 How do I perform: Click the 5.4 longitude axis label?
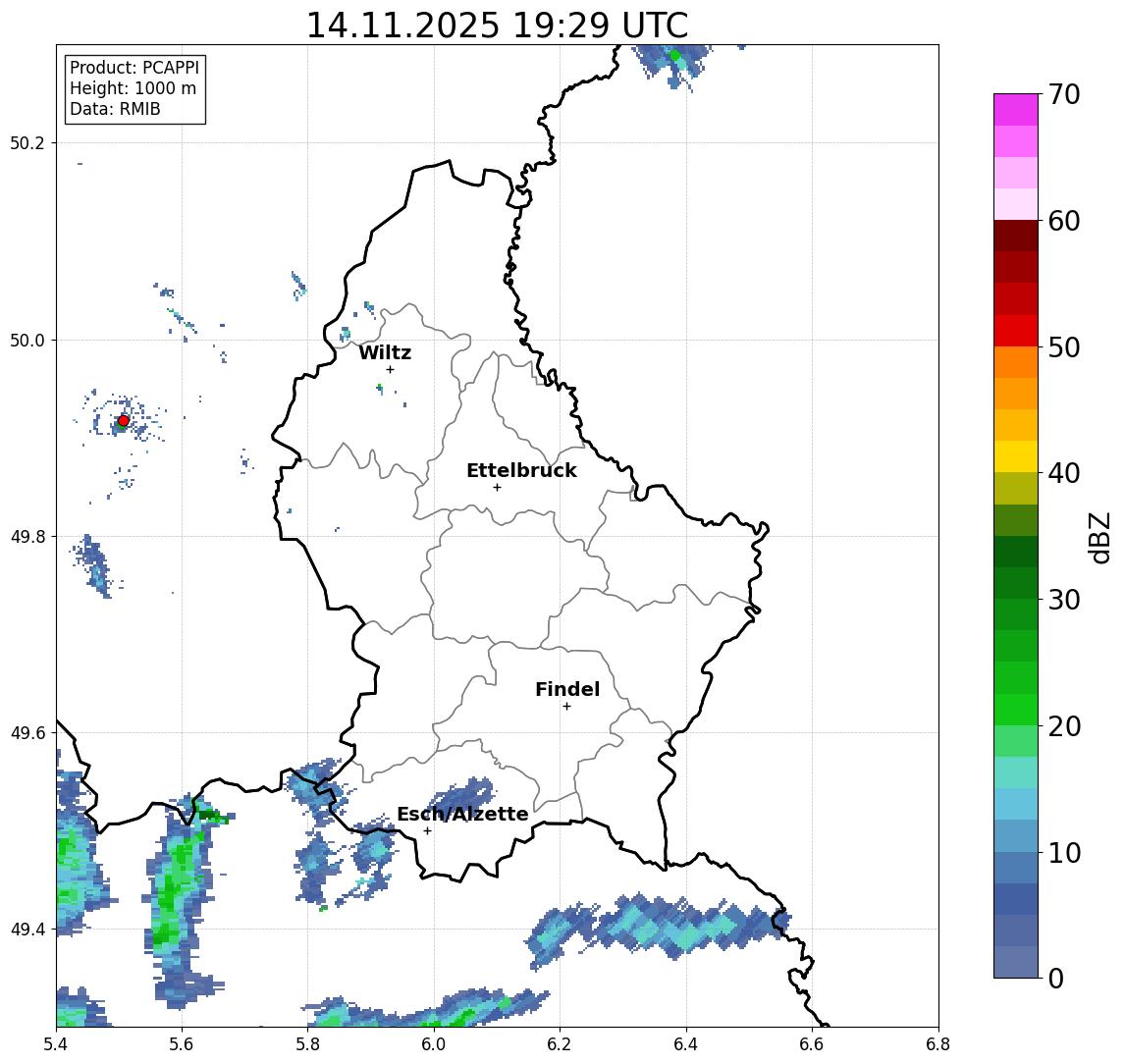(56, 1044)
